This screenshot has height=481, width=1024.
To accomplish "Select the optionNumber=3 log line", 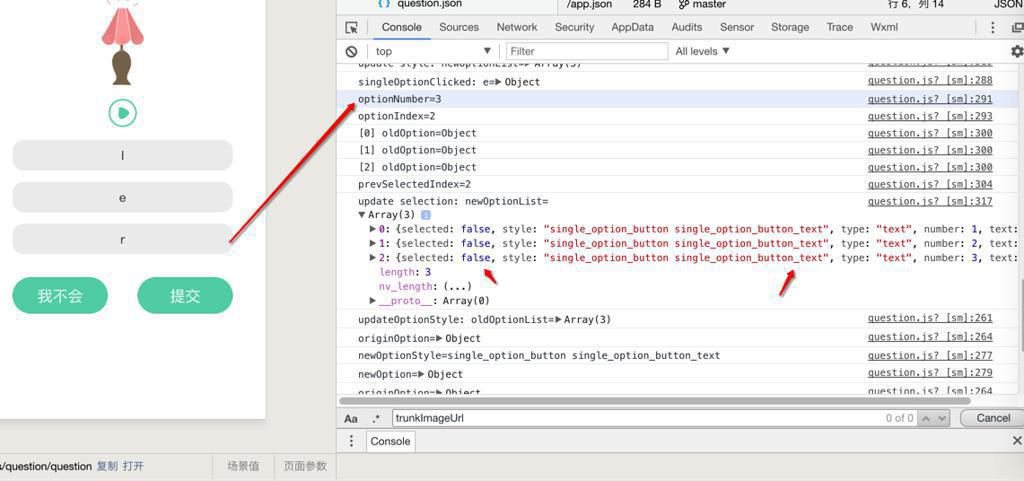I will (678, 99).
